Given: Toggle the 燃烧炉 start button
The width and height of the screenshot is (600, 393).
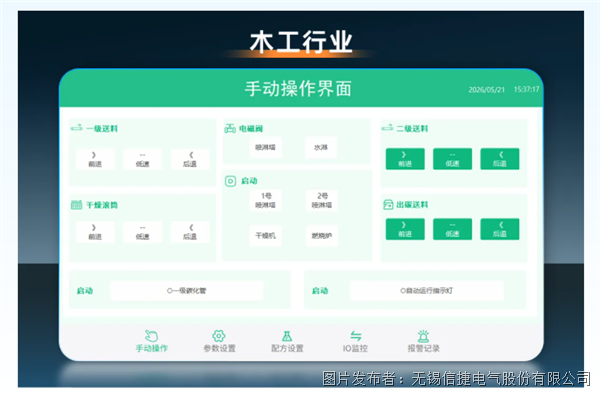Looking at the screenshot, I should 322,235.
